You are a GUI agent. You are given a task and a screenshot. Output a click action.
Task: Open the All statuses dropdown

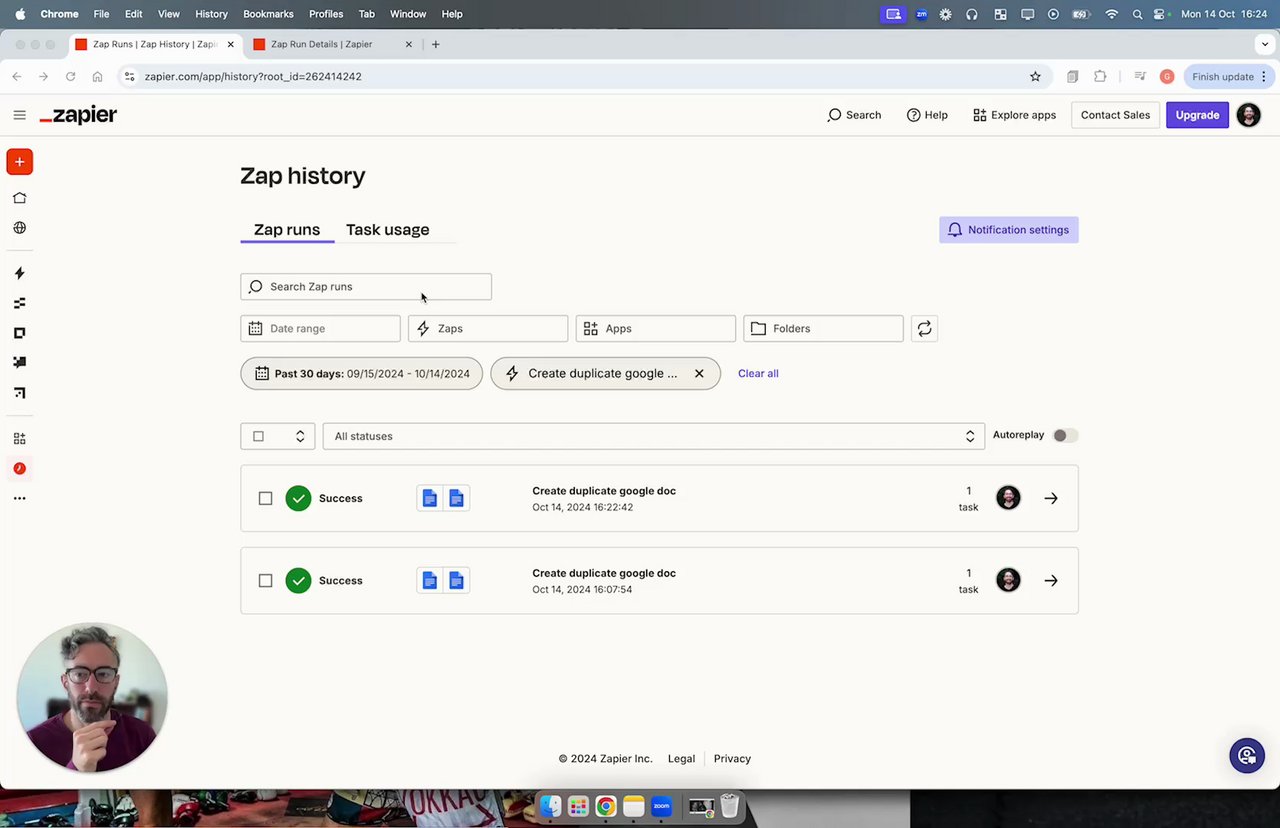pos(653,436)
